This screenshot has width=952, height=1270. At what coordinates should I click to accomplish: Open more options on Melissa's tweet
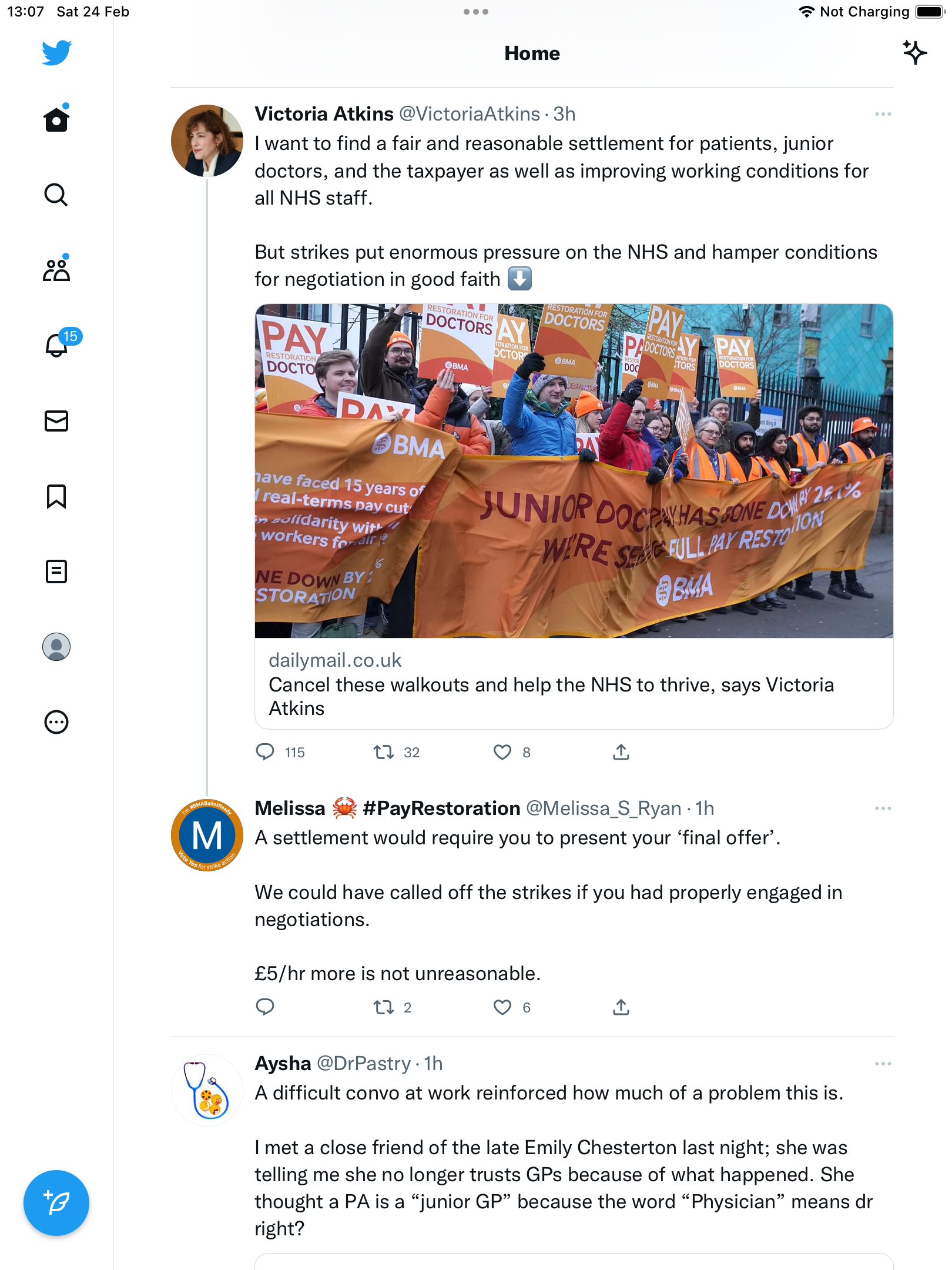pyautogui.click(x=883, y=808)
